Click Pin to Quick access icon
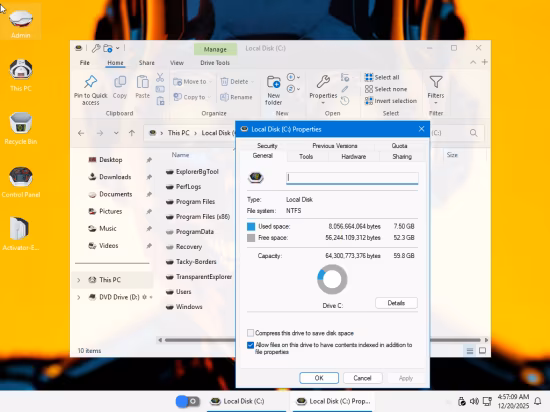The width and height of the screenshot is (550, 412). [x=90, y=82]
